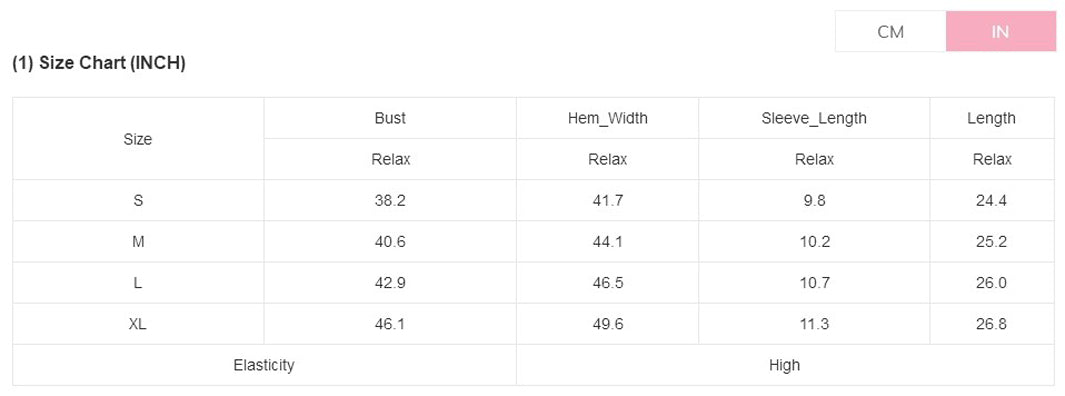Click the Hem_Width column header
The image size is (1065, 396).
[x=608, y=118]
